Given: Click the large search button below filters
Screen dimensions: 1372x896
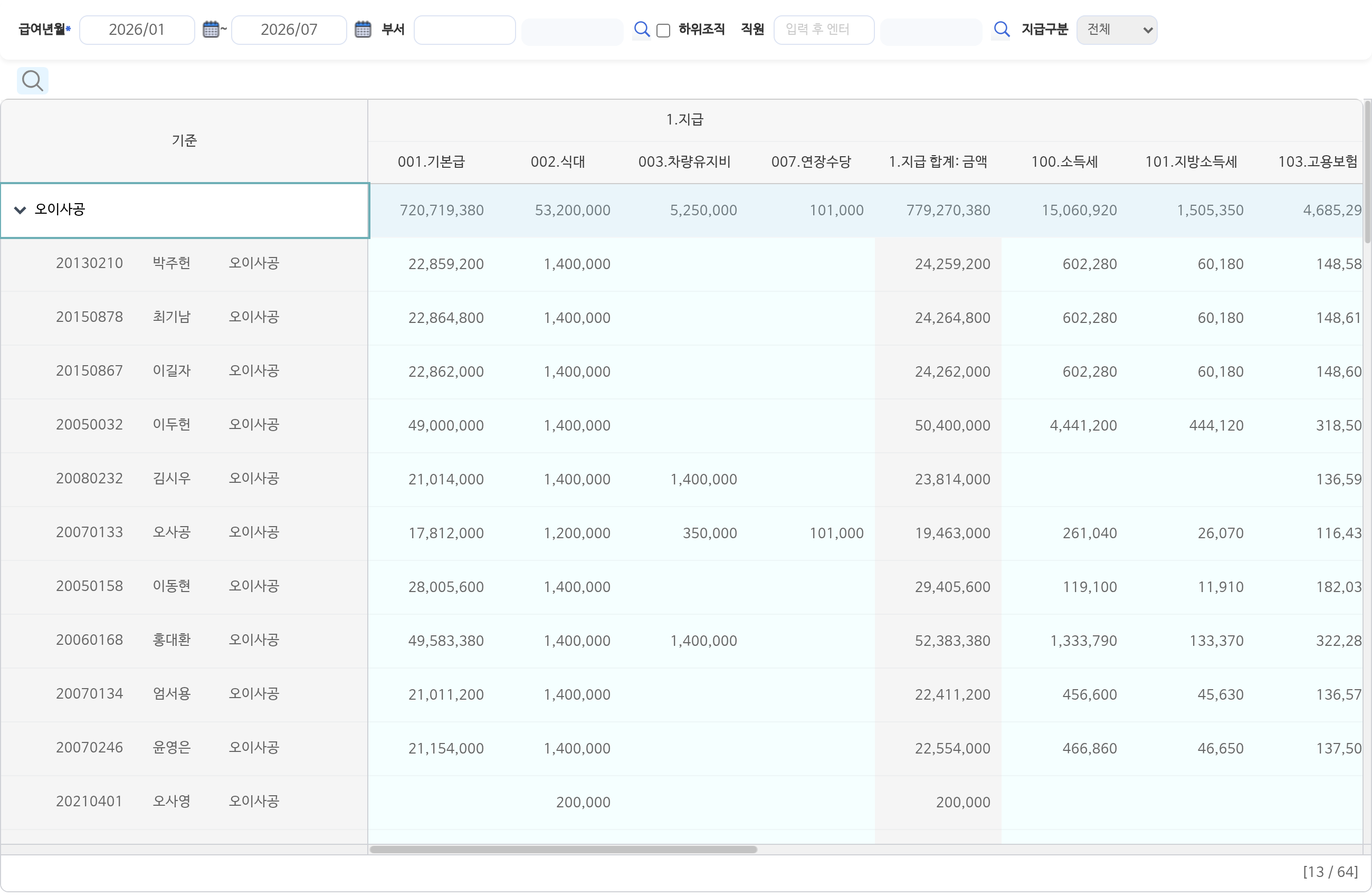Looking at the screenshot, I should 33,81.
